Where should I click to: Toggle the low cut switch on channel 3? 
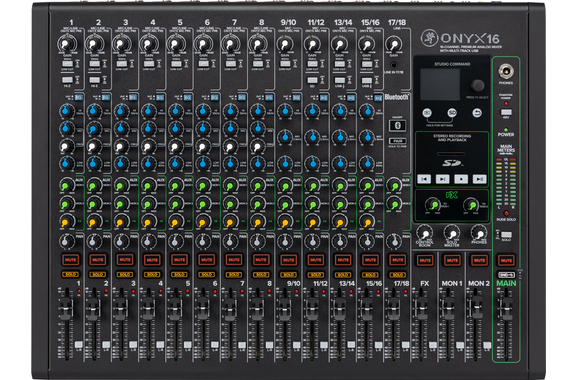pyautogui.click(x=122, y=64)
